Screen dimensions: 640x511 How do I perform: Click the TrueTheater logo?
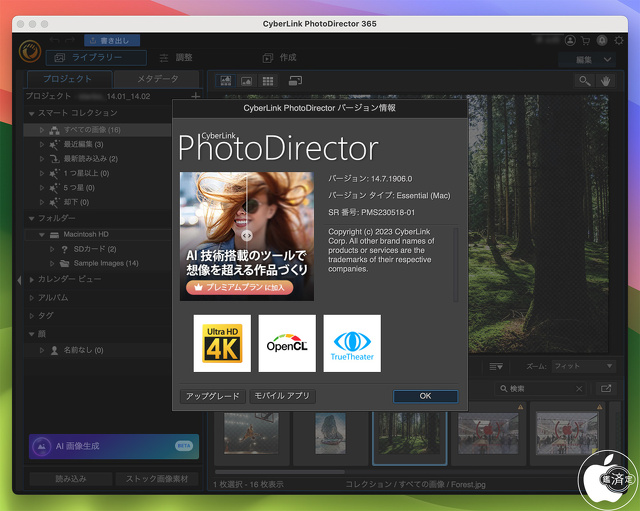pos(352,343)
